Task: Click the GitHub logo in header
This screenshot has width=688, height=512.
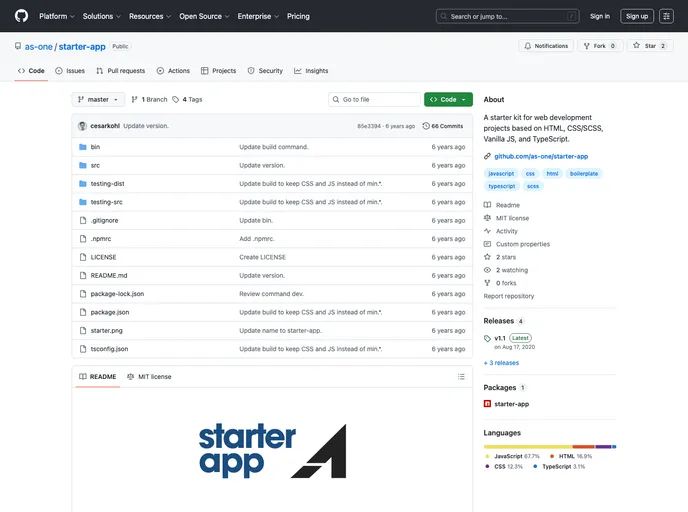Action: (21, 16)
